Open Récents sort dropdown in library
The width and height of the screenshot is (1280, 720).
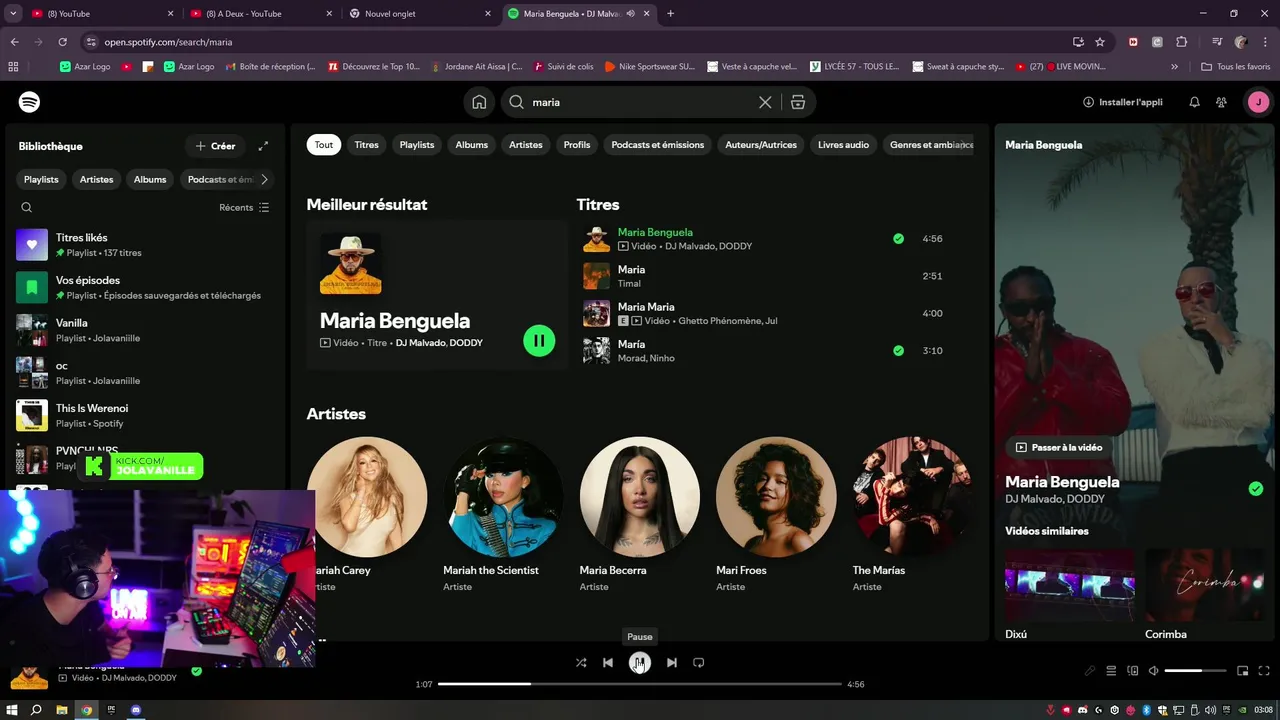(x=244, y=207)
